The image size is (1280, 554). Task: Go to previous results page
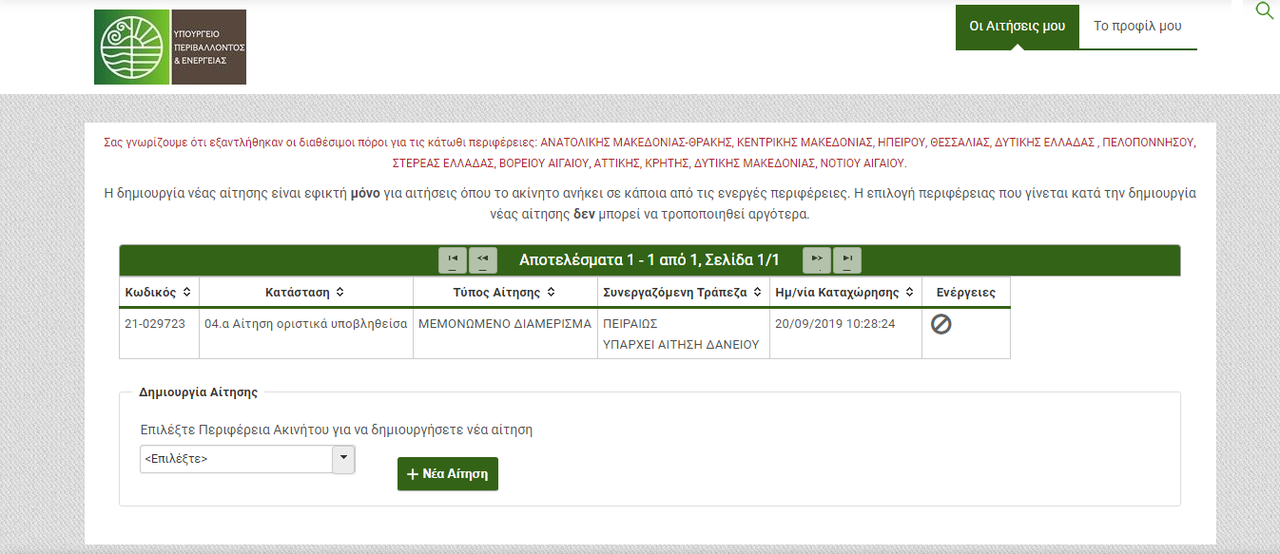[x=483, y=260]
